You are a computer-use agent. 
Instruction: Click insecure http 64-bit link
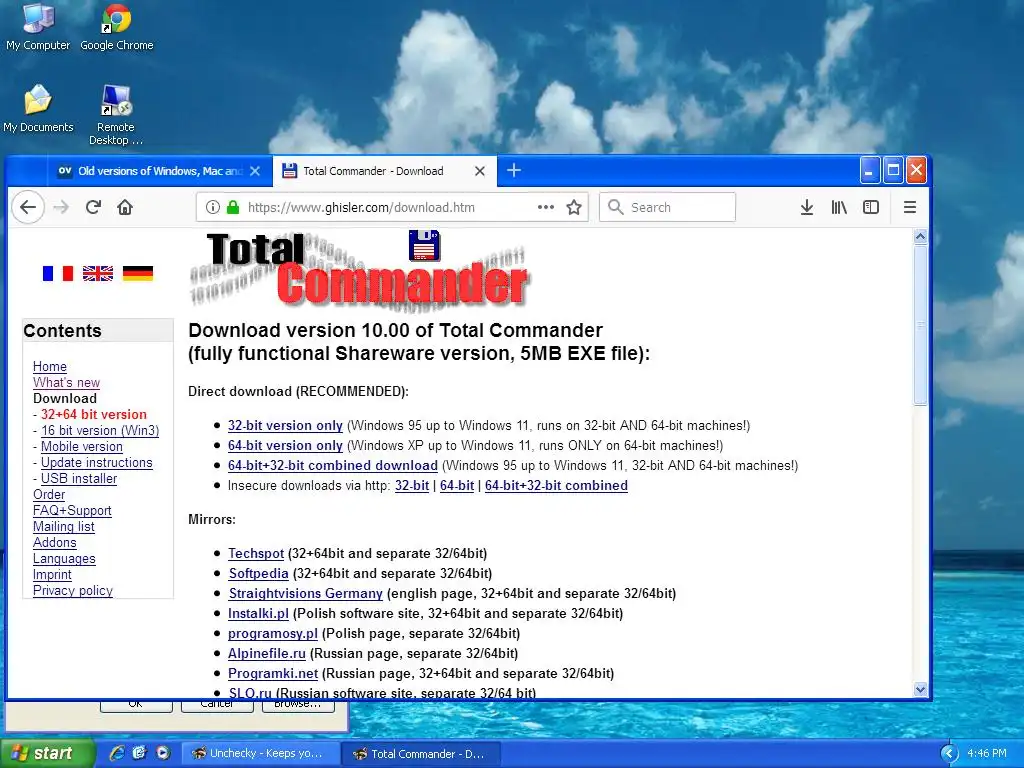457,486
